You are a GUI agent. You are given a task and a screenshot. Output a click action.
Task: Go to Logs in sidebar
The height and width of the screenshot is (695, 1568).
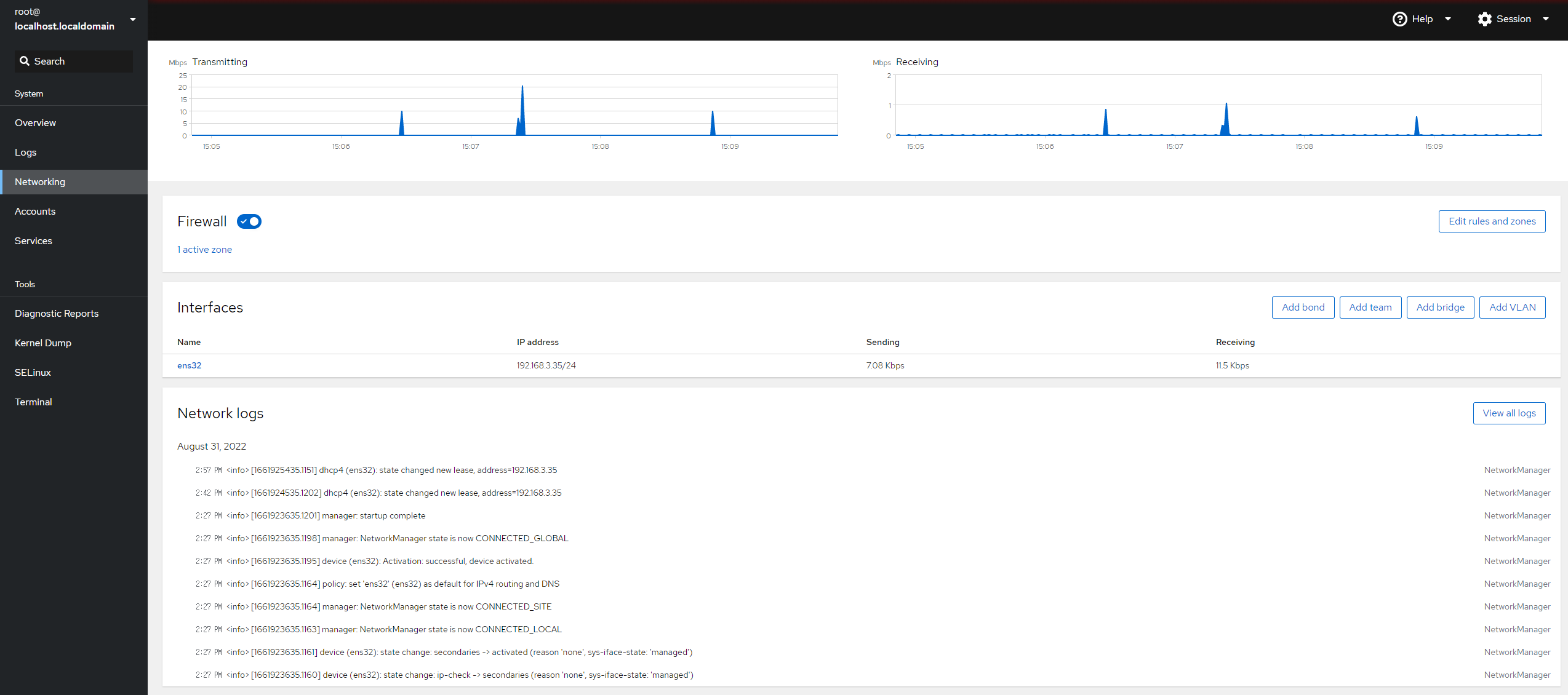click(x=26, y=153)
